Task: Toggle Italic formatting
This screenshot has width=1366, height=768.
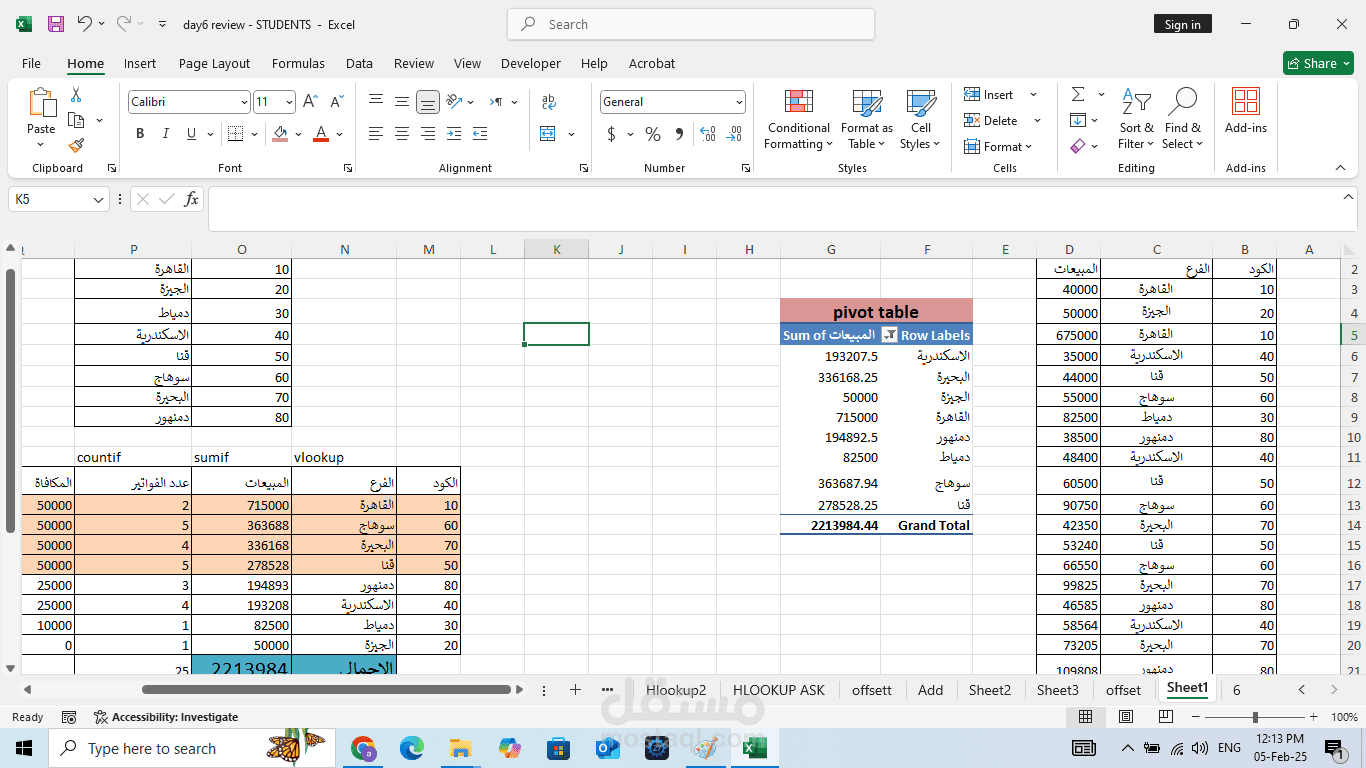Action: coord(165,134)
